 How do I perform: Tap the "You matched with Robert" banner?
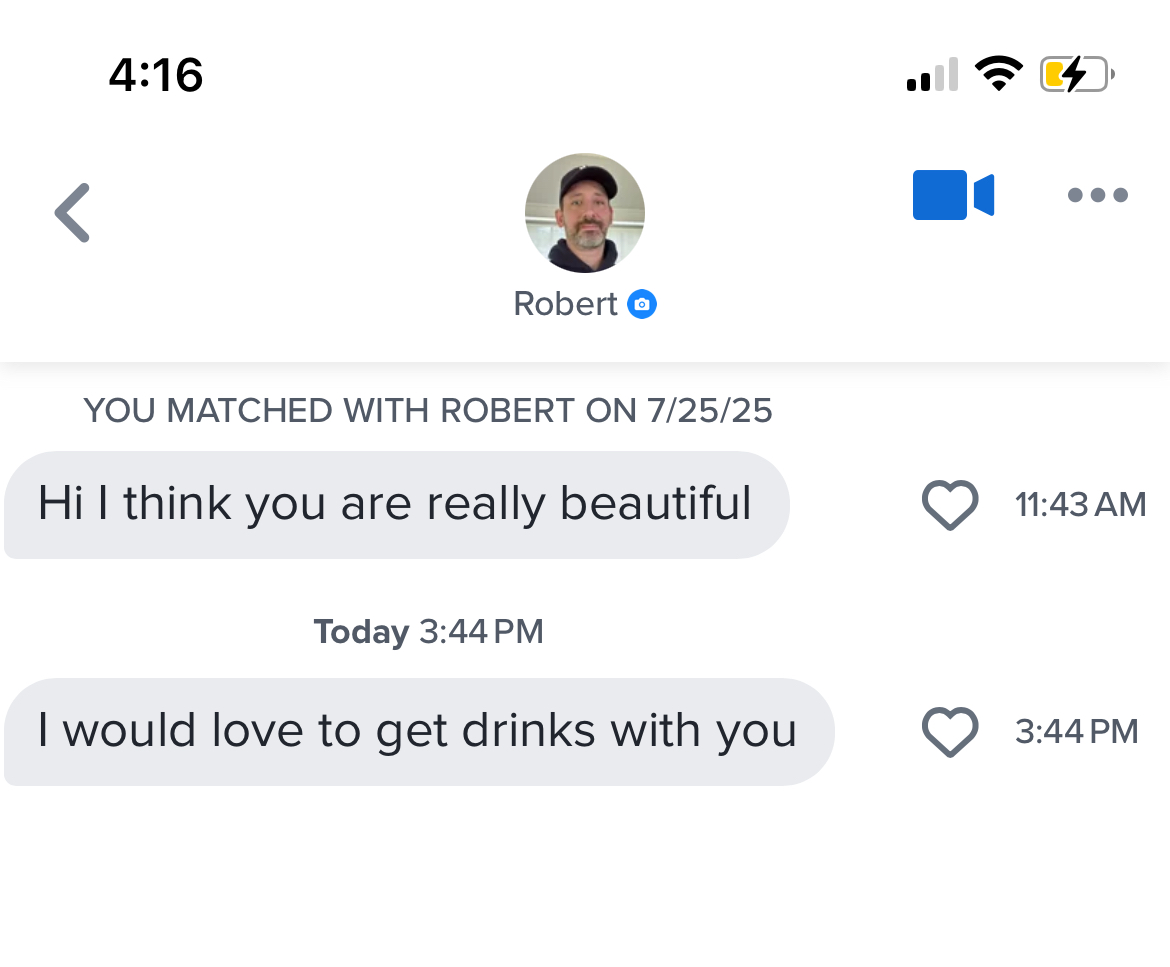428,411
